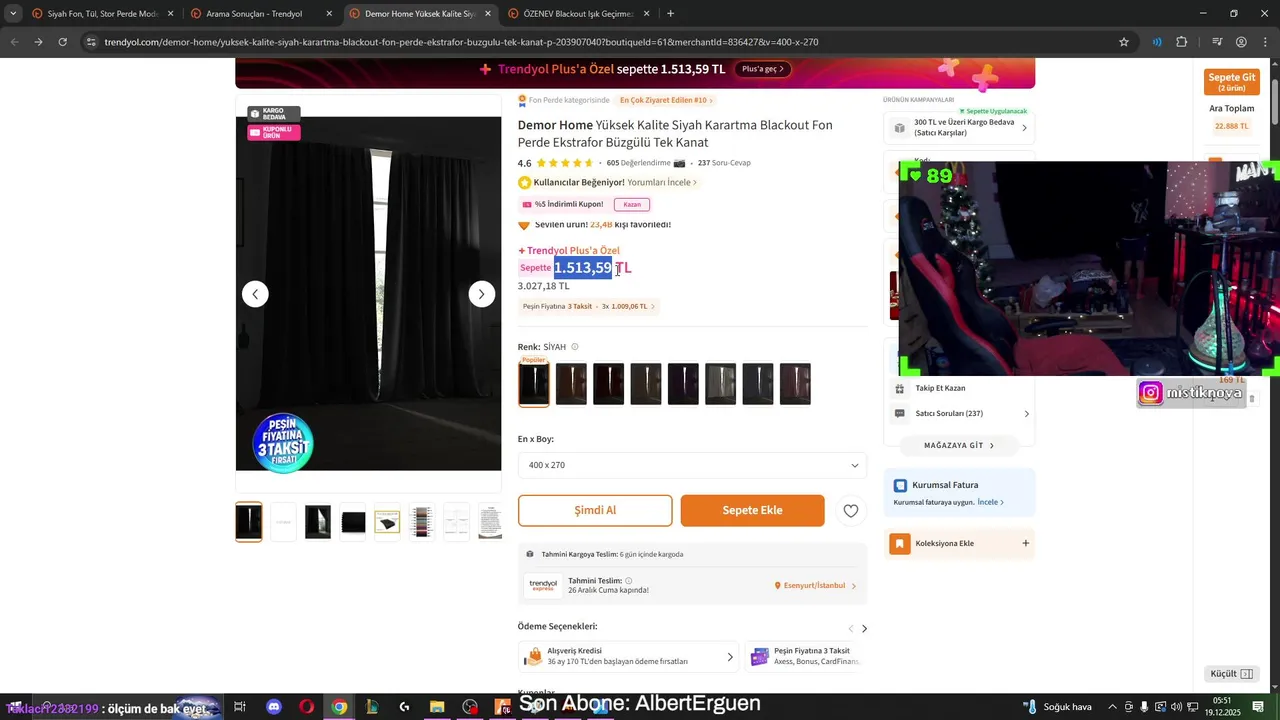Open the Chrome profile avatar

pyautogui.click(x=1241, y=42)
